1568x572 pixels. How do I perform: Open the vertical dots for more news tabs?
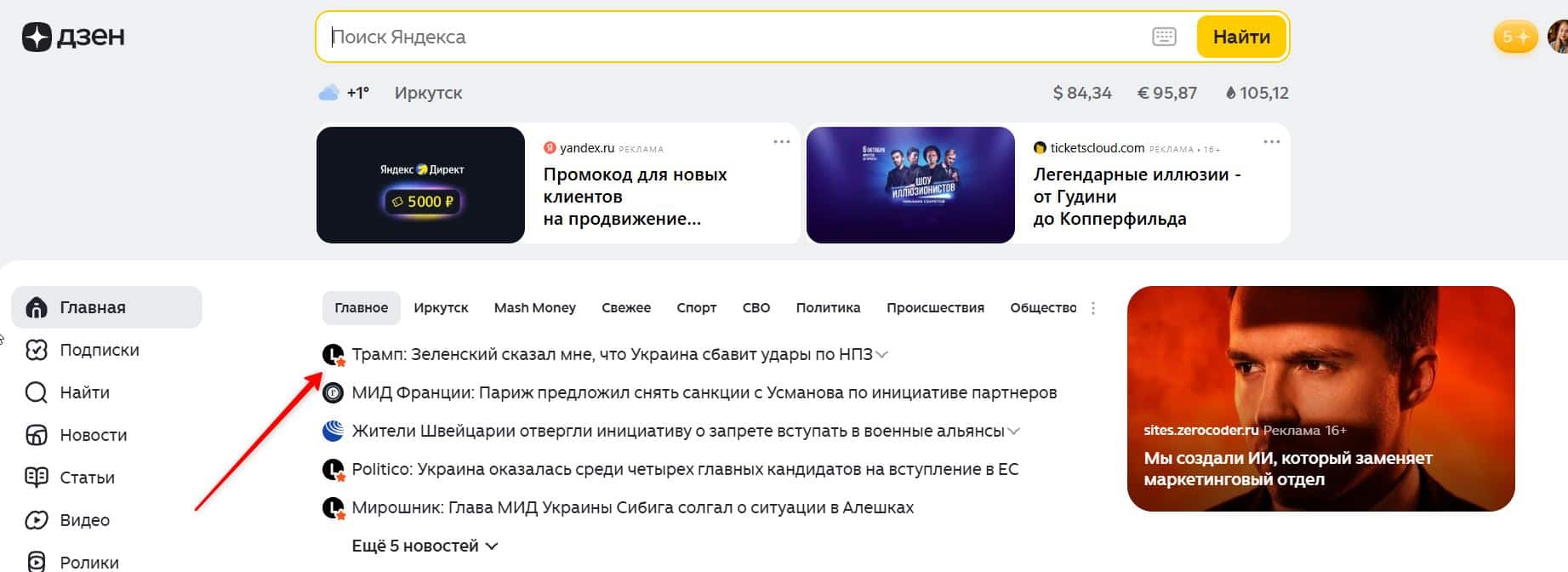[1093, 308]
